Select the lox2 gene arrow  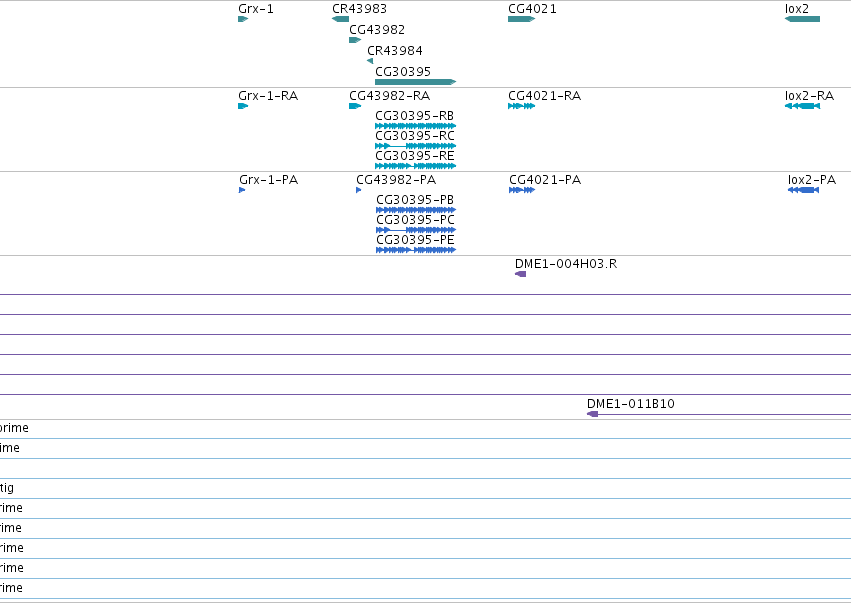[802, 19]
